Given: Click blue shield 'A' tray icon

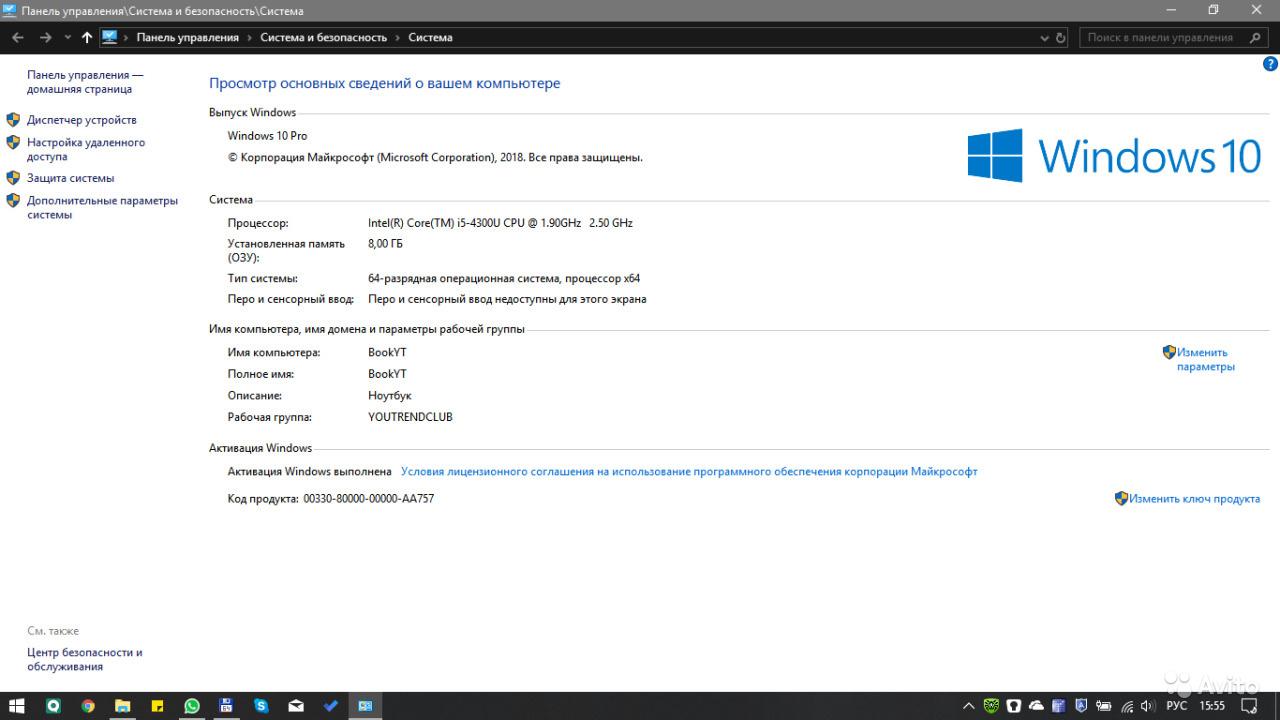Looking at the screenshot, I should coord(1081,706).
